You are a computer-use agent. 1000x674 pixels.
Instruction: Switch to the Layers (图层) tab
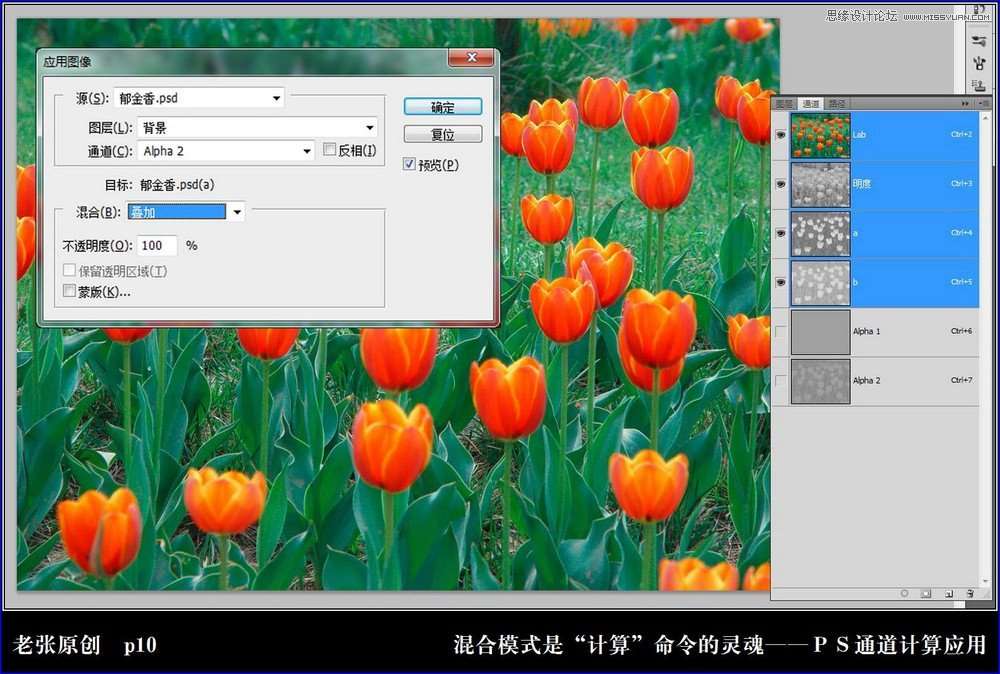point(784,103)
